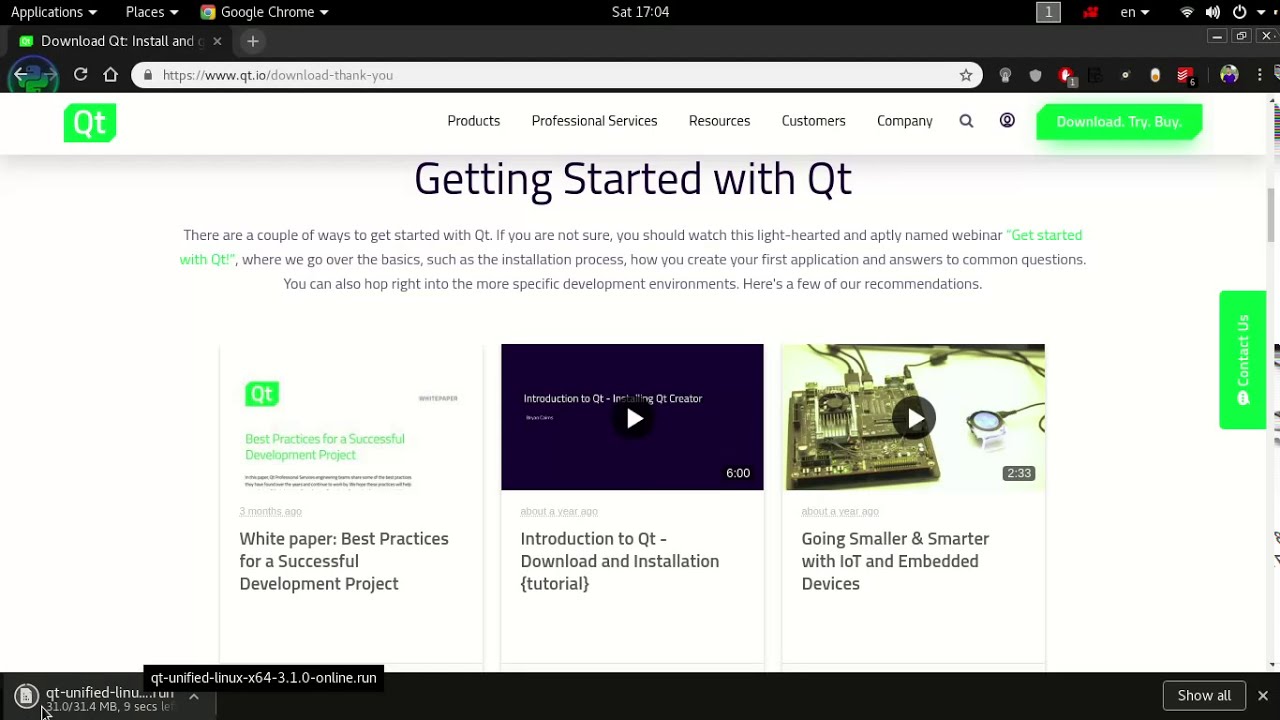Image resolution: width=1280 pixels, height=720 pixels.
Task: Open the Company menu
Action: coord(904,121)
